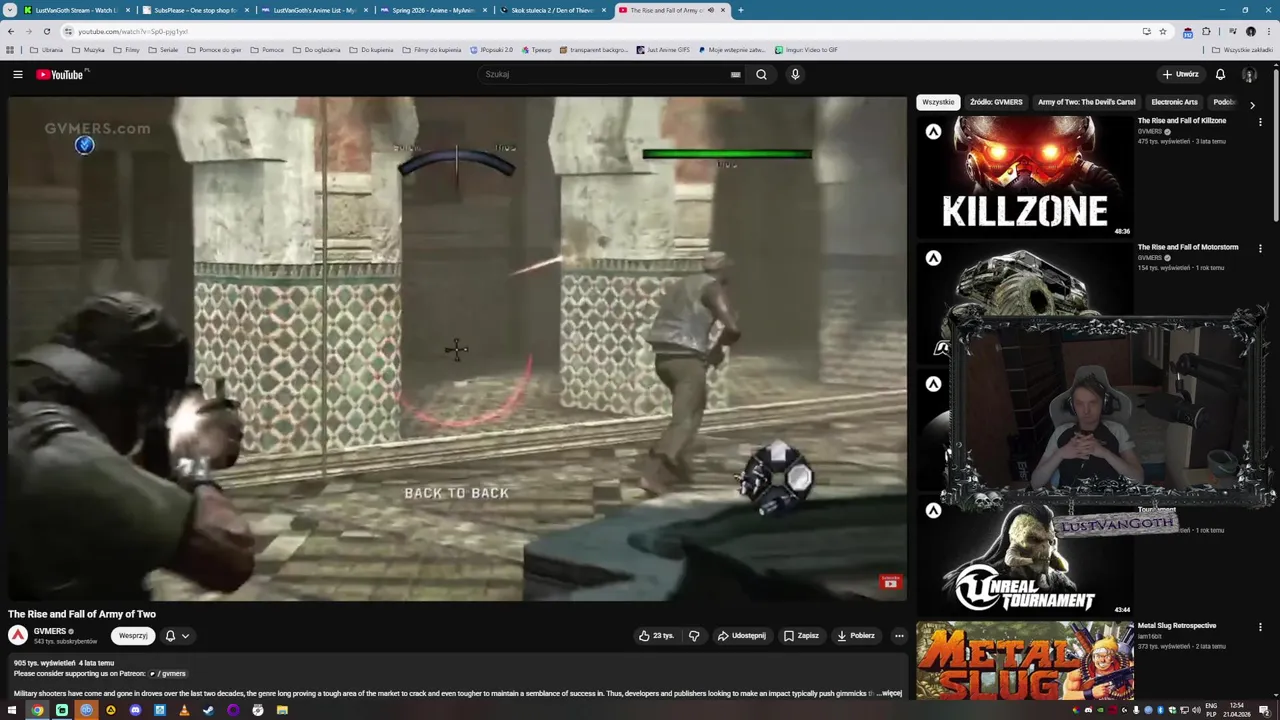Switch to LustVanGoth Stream browser tab
The image size is (1280, 720).
75,10
